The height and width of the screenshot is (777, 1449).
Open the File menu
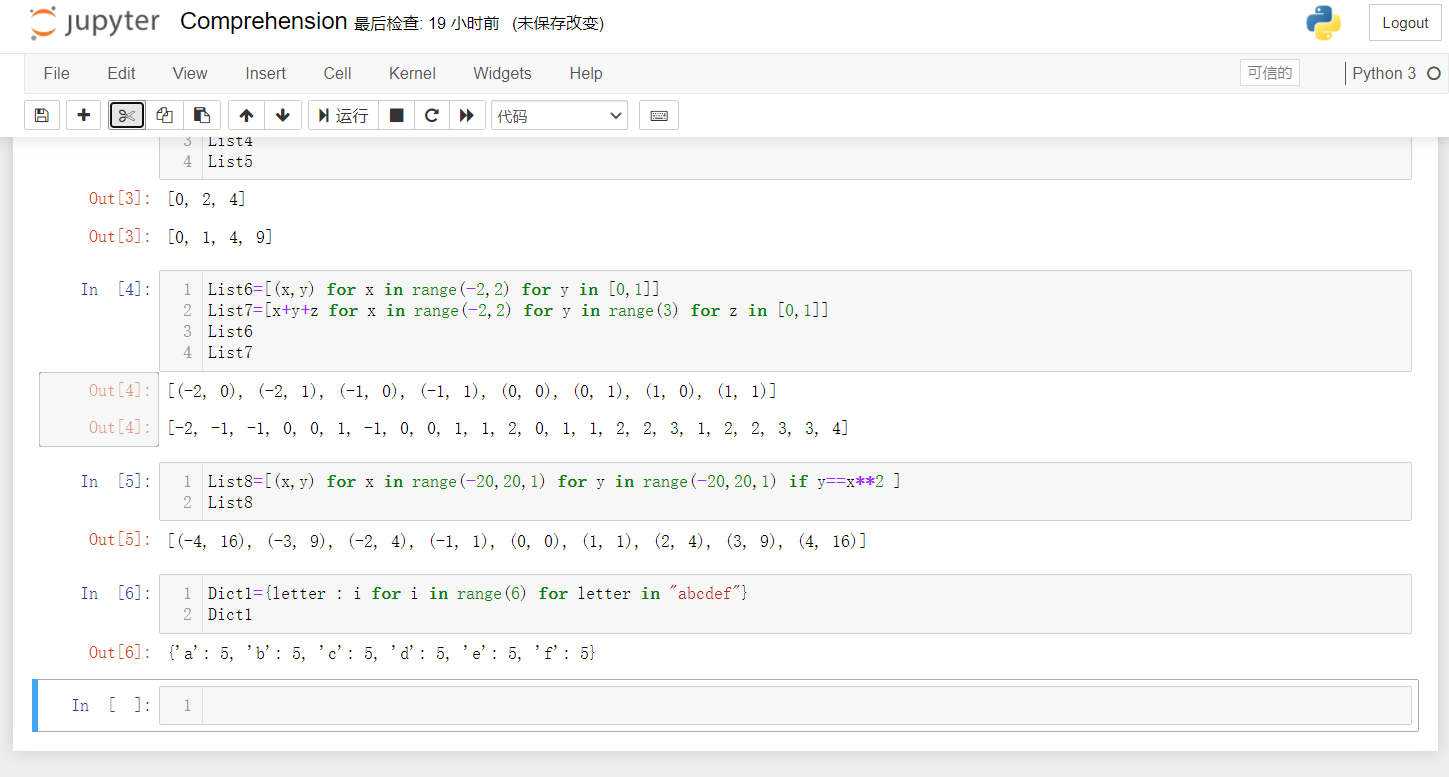pos(57,73)
